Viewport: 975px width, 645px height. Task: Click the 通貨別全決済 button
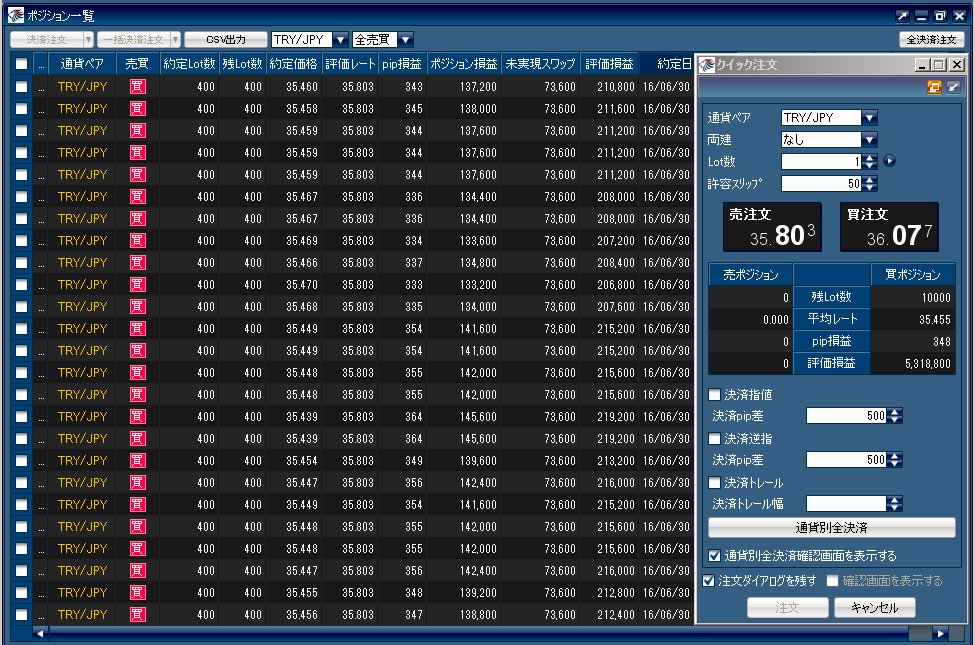coord(831,527)
